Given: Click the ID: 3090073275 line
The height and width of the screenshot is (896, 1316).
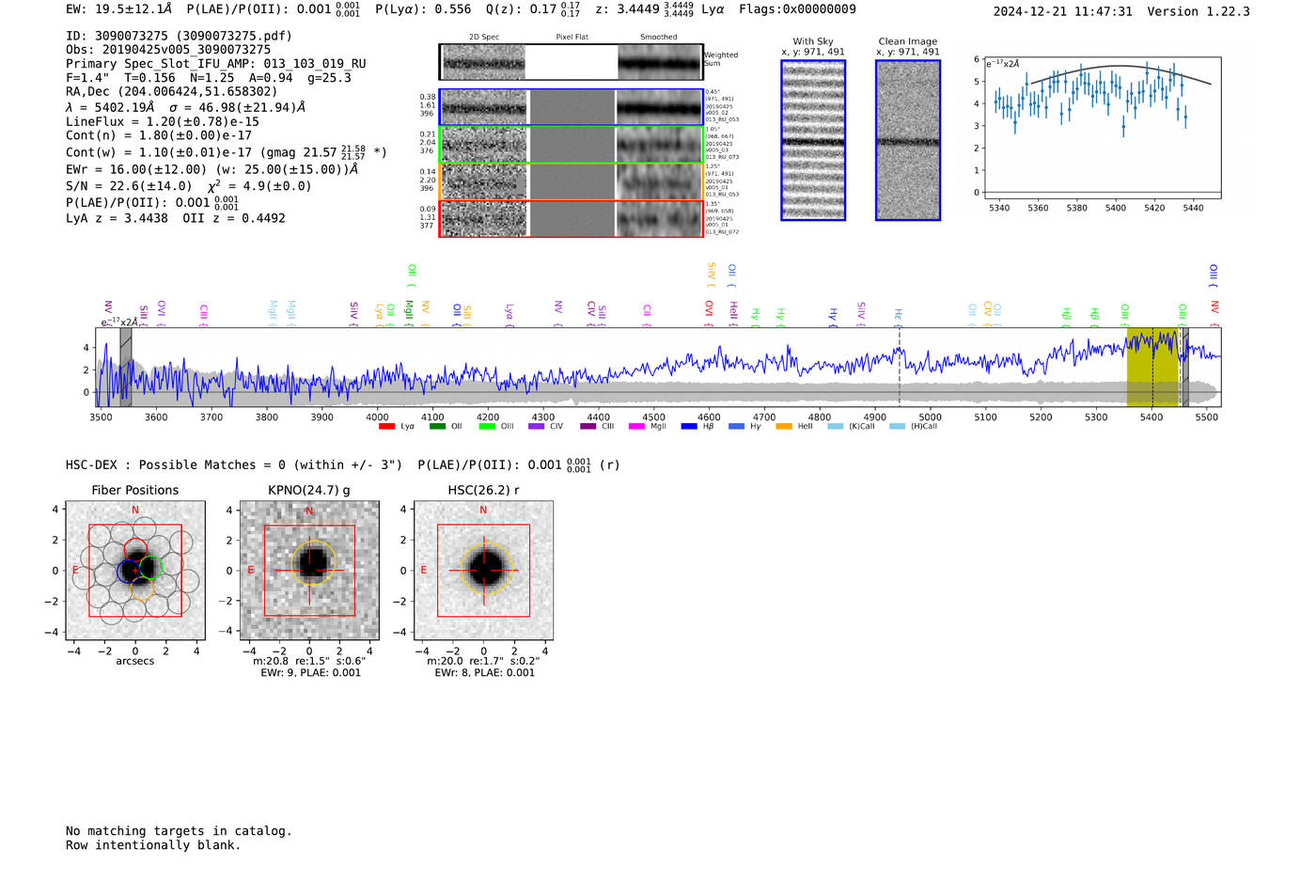Looking at the screenshot, I should 179,36.
